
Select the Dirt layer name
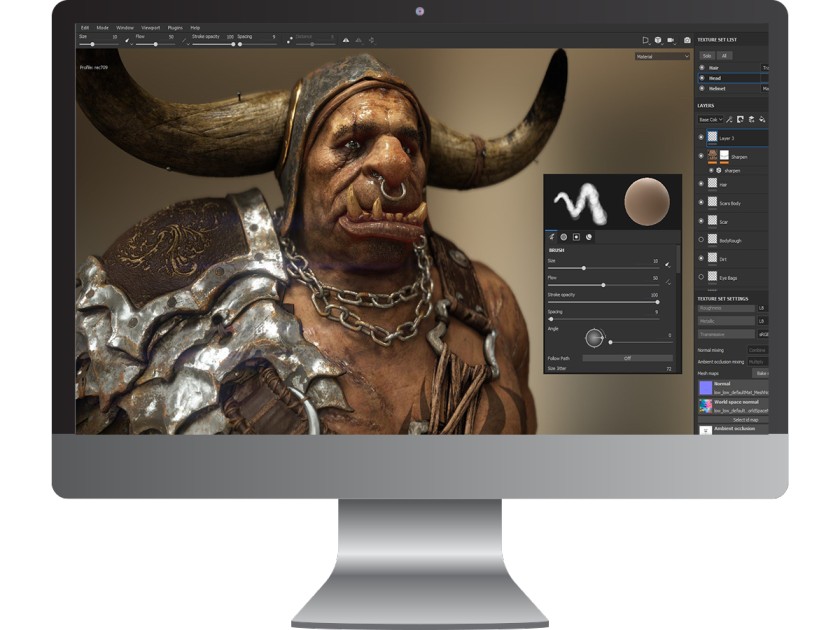[x=723, y=259]
